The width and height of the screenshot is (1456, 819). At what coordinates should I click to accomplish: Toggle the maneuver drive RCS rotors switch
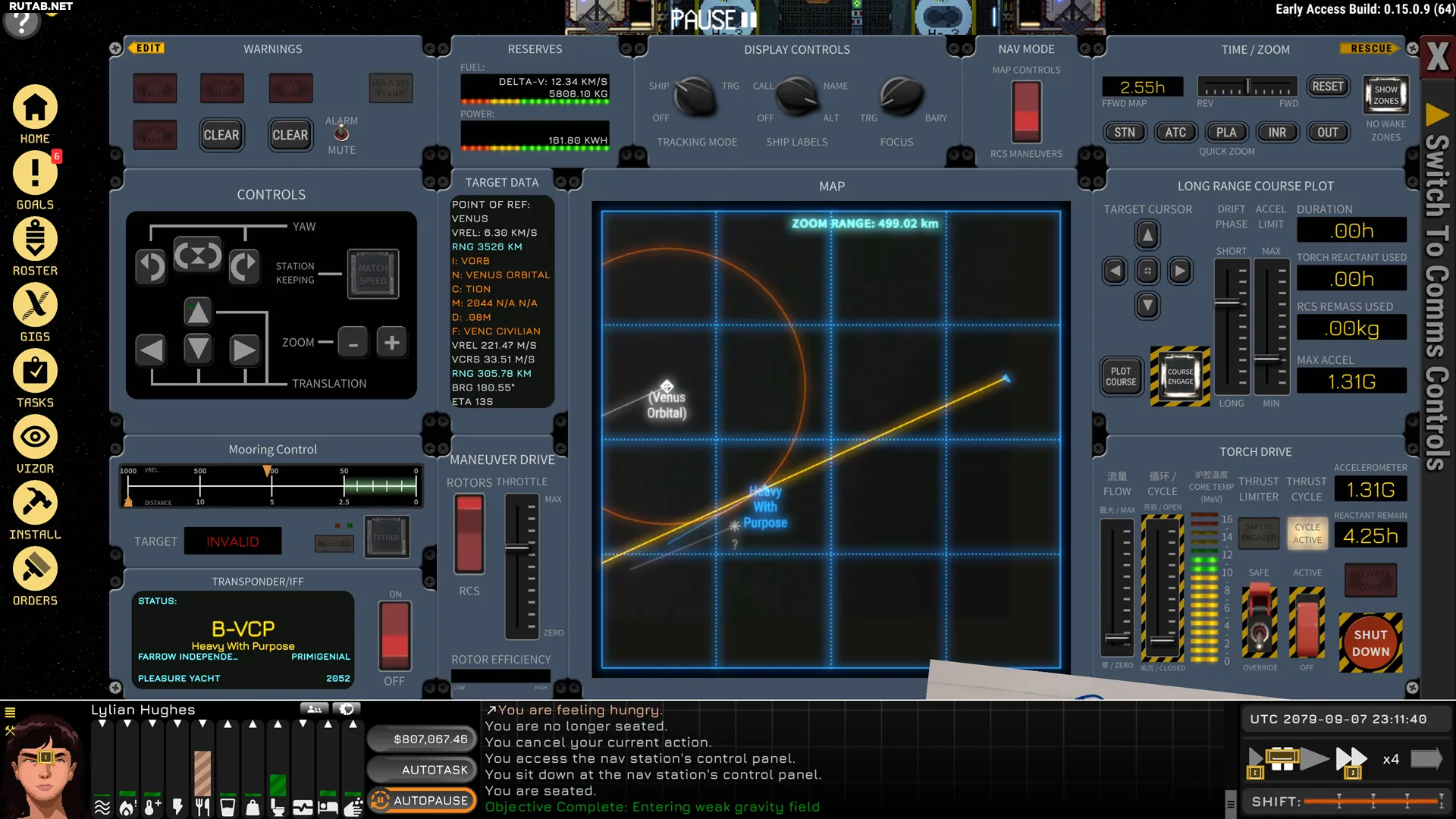[469, 534]
